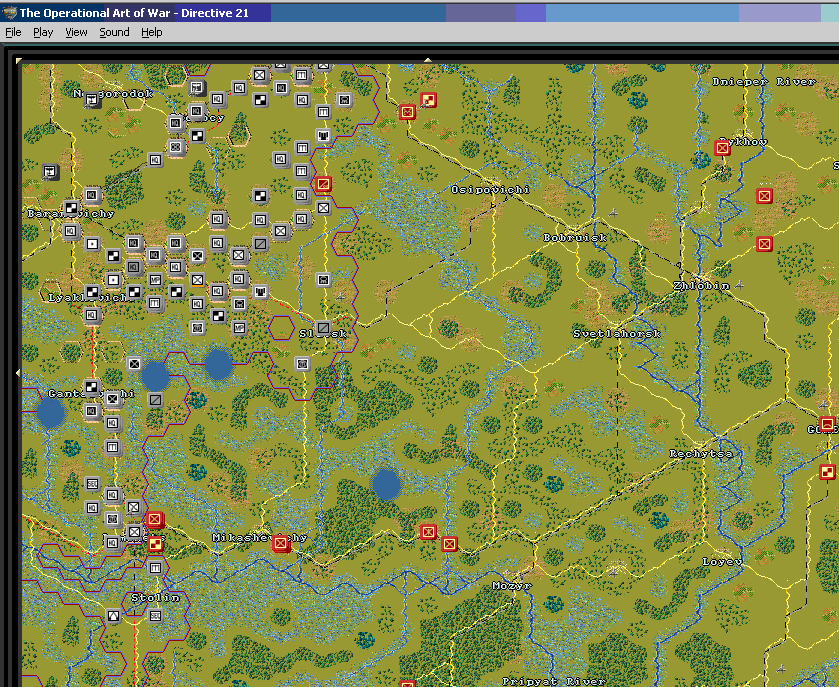Select the gray armor unit on Baranovichy

[71, 208]
